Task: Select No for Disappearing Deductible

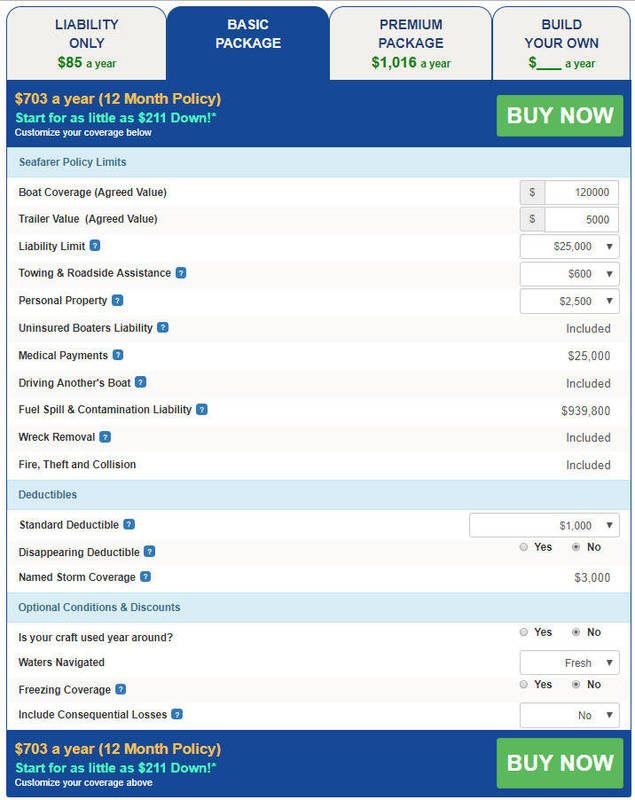Action: [x=576, y=547]
